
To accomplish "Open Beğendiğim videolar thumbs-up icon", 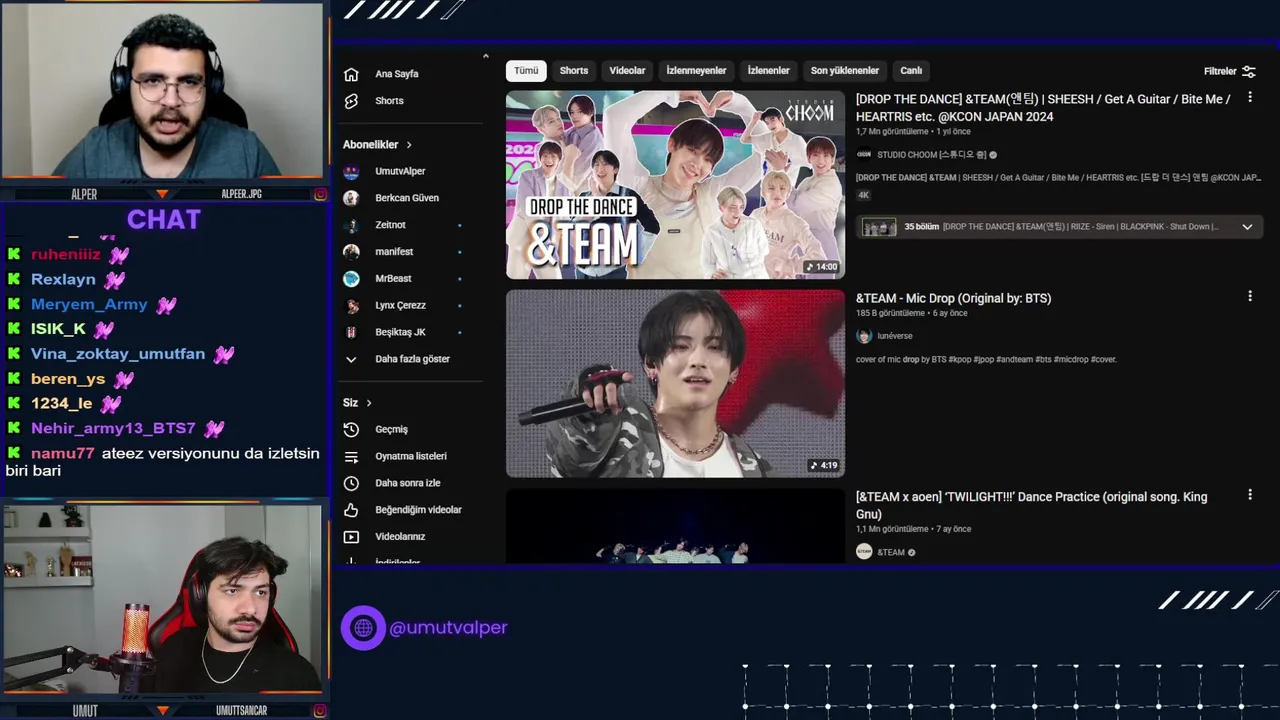I will (351, 510).
